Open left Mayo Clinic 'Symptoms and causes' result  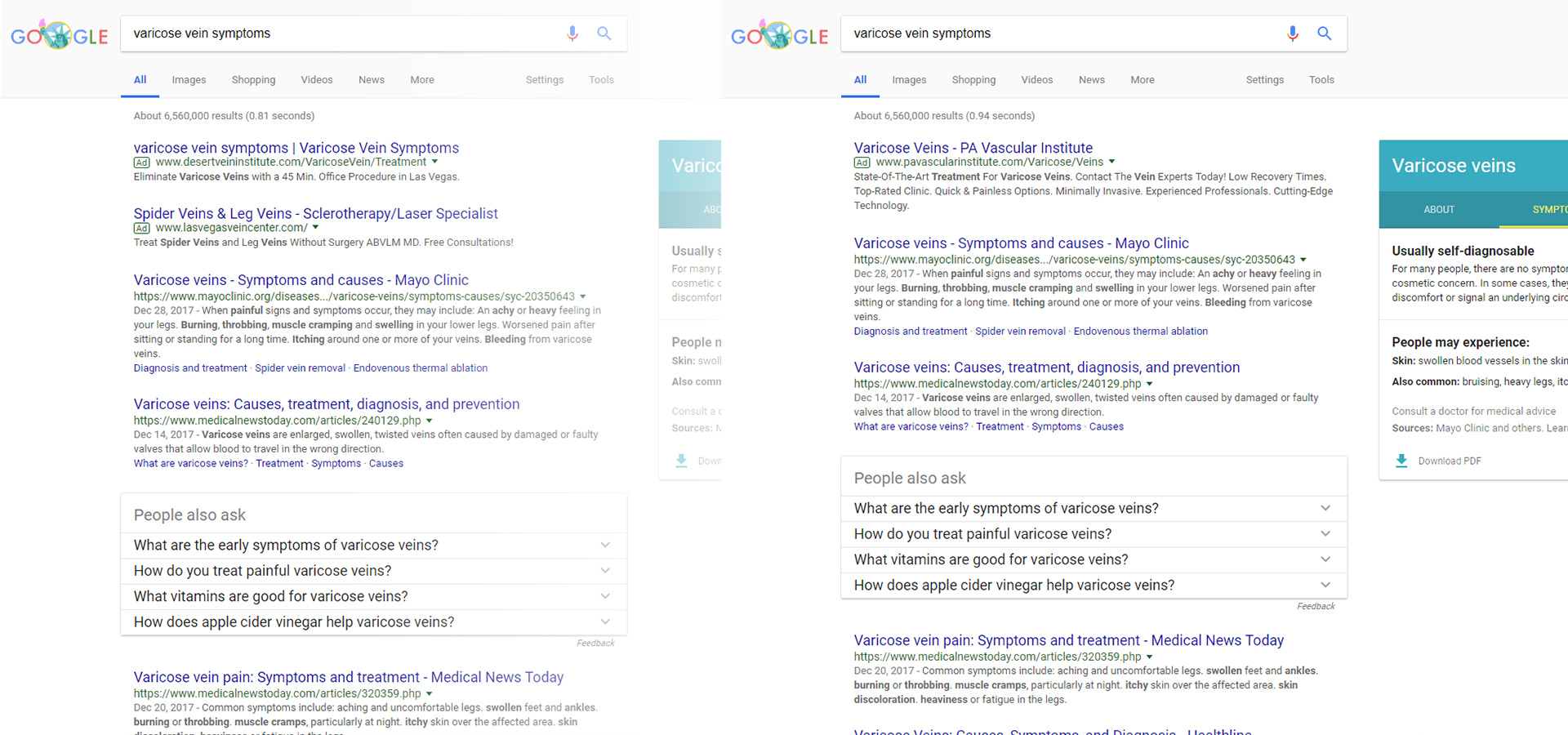pos(301,280)
